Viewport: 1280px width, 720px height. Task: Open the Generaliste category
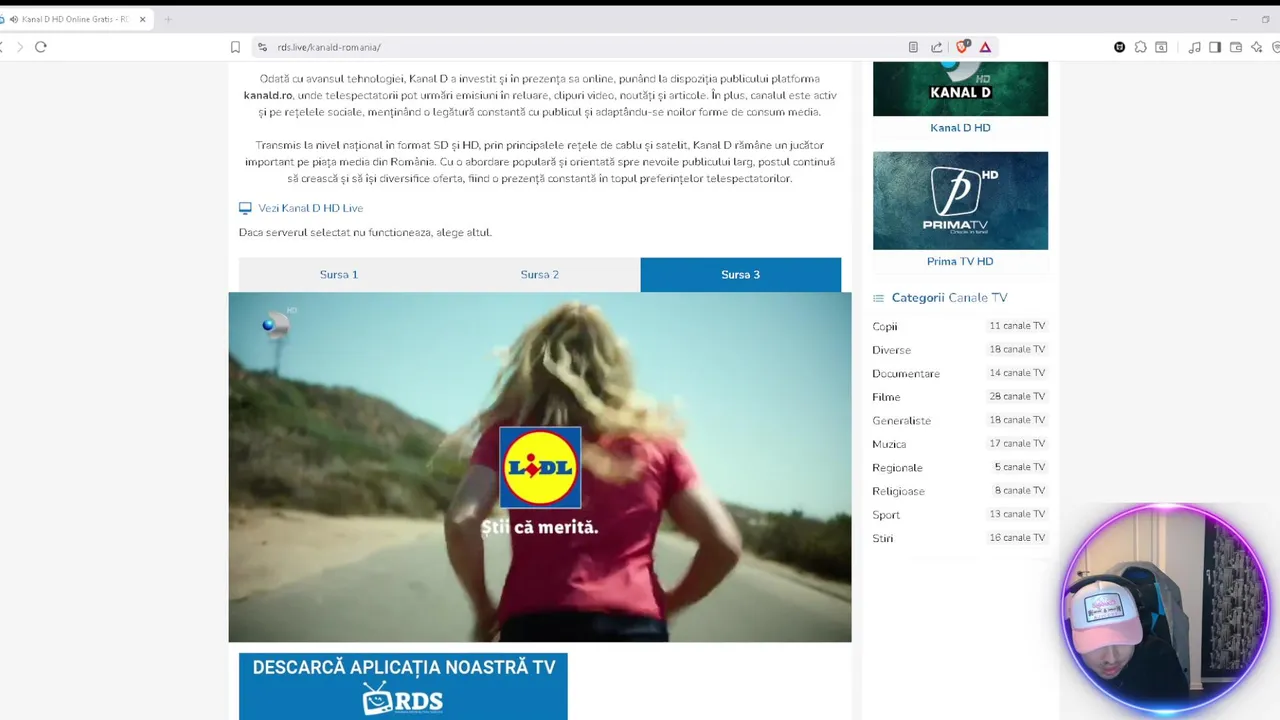(901, 421)
